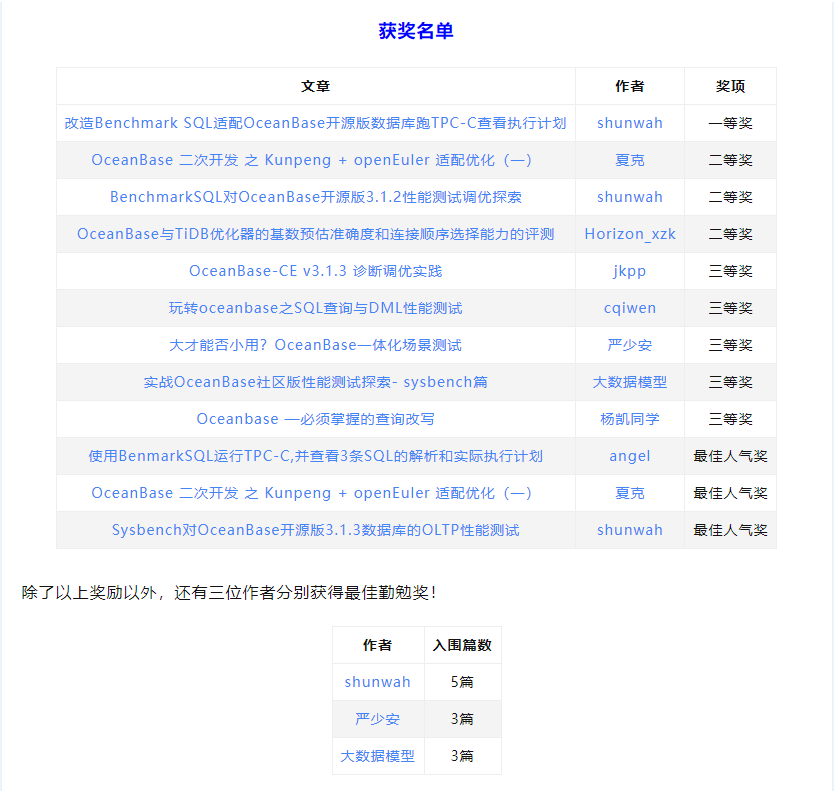Click the author angel
The width and height of the screenshot is (834, 795).
(630, 456)
